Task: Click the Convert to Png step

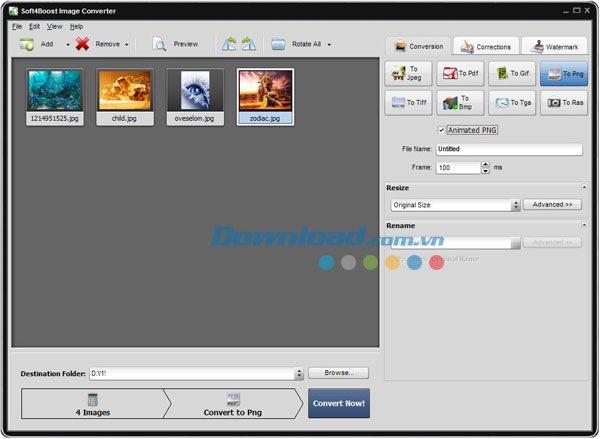Action: 233,404
